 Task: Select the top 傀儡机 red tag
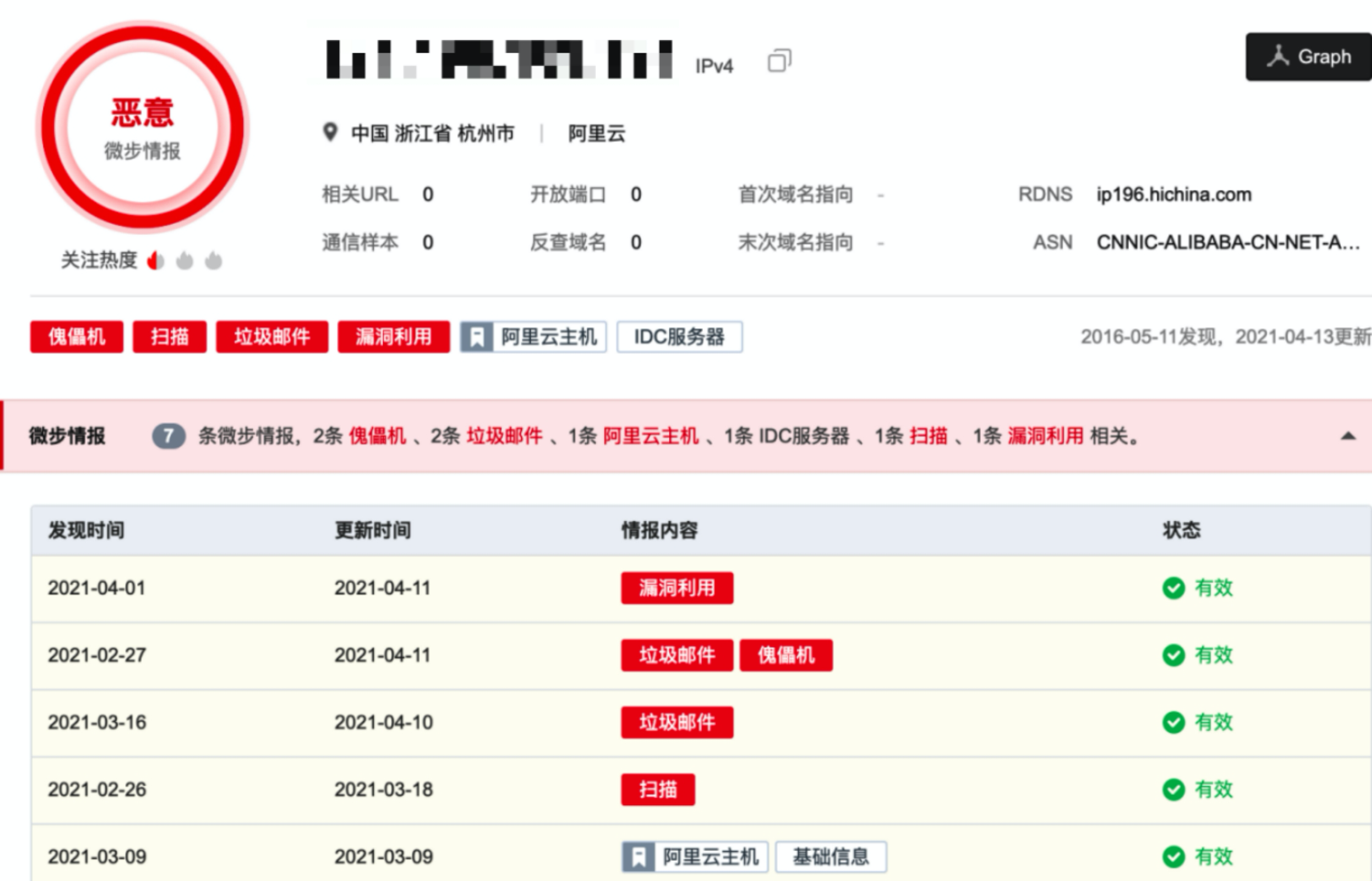(76, 337)
